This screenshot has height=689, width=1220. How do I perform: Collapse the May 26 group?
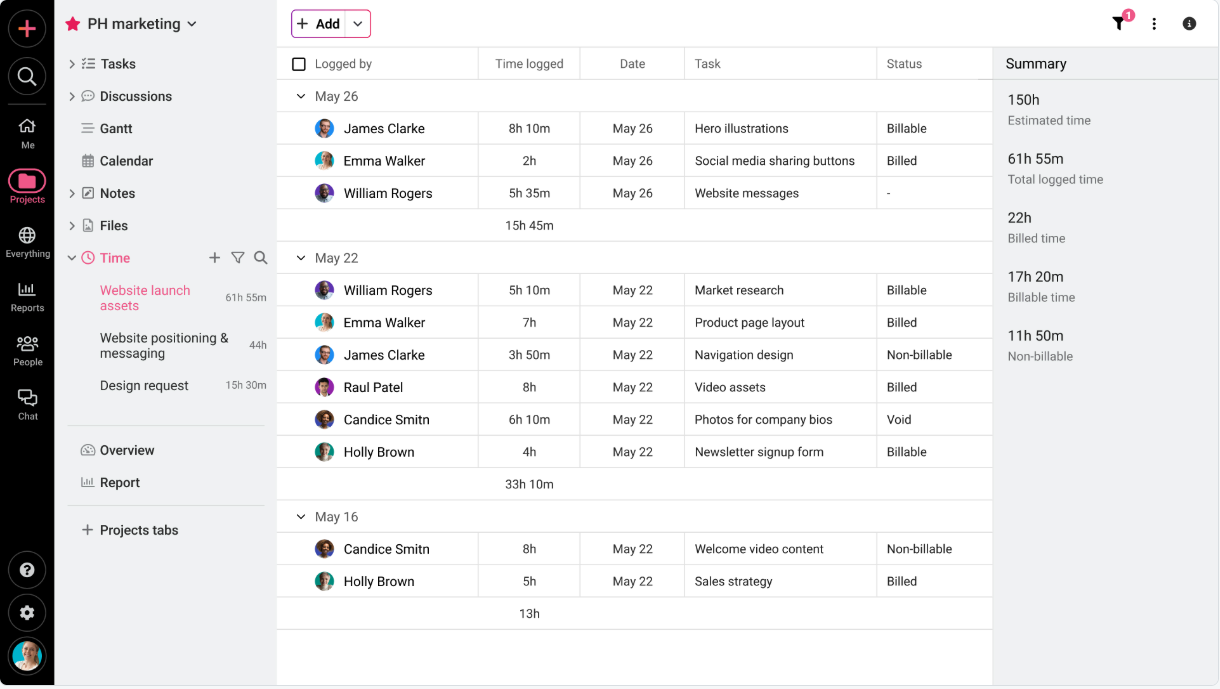(300, 97)
